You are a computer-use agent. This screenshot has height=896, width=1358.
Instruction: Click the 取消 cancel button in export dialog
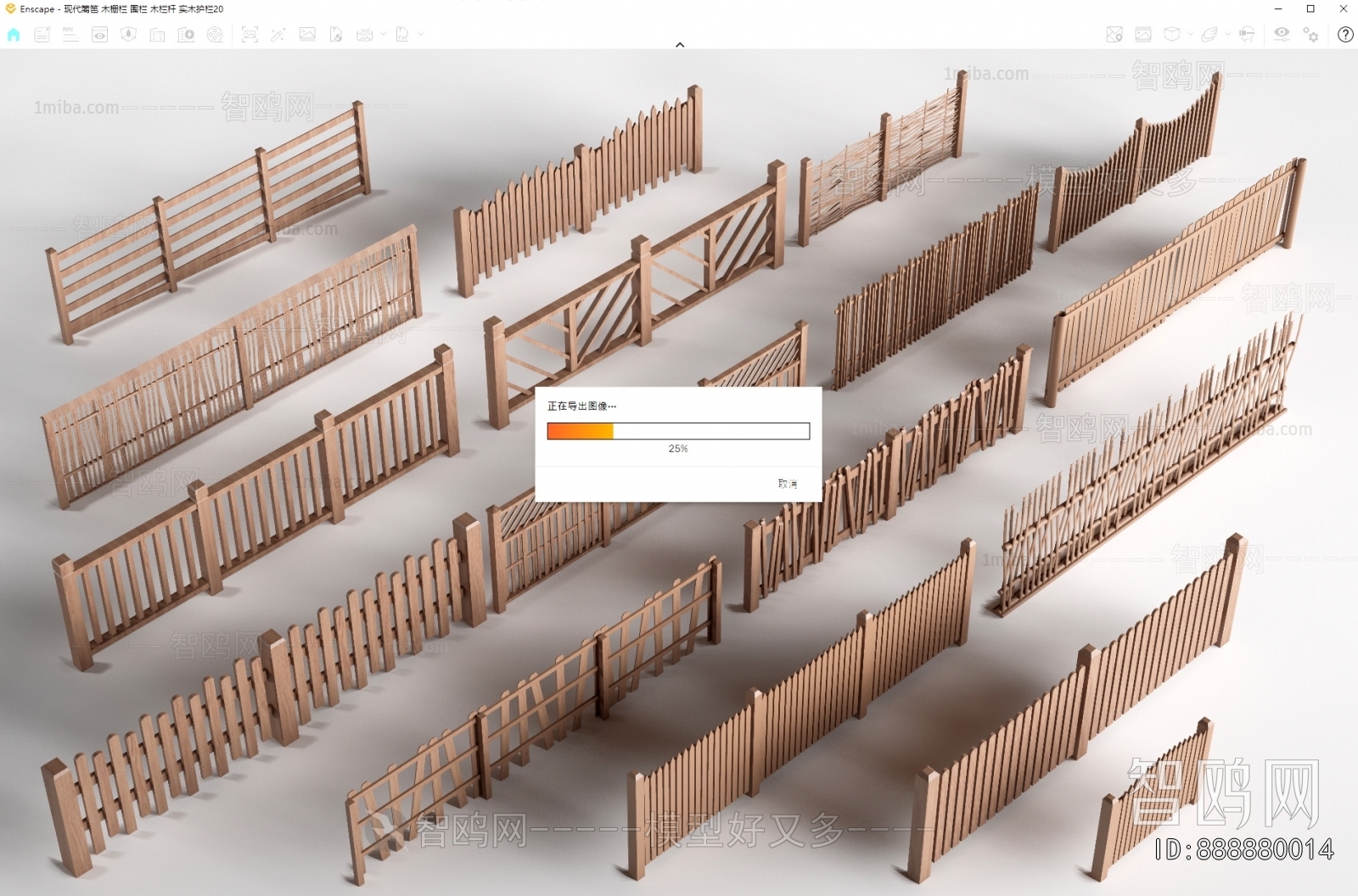pyautogui.click(x=787, y=484)
